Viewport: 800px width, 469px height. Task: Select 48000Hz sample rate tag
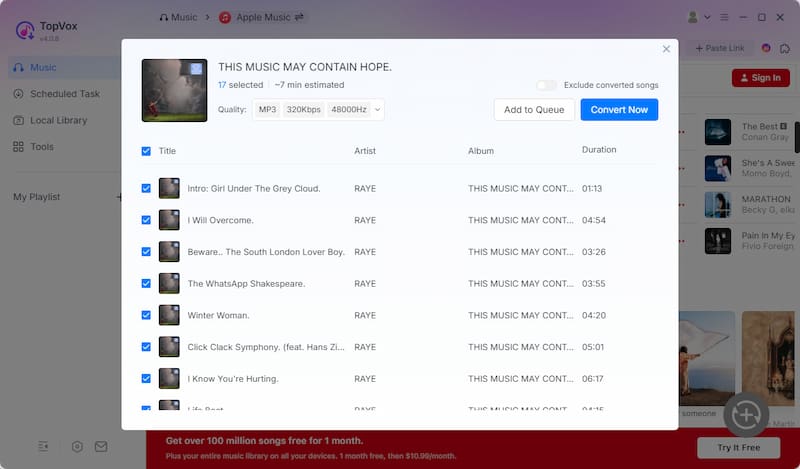[x=349, y=110]
